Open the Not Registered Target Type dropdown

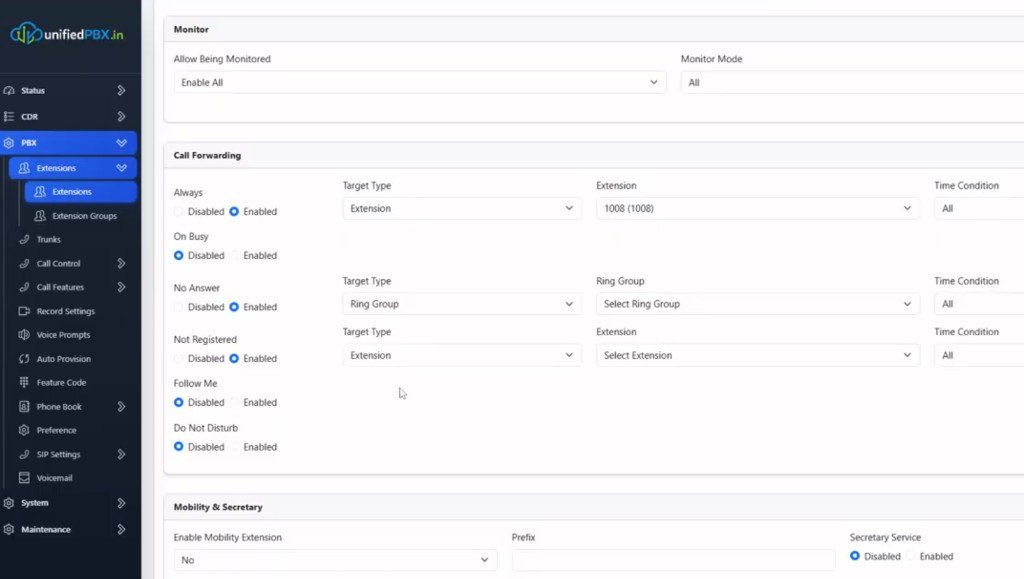click(462, 355)
